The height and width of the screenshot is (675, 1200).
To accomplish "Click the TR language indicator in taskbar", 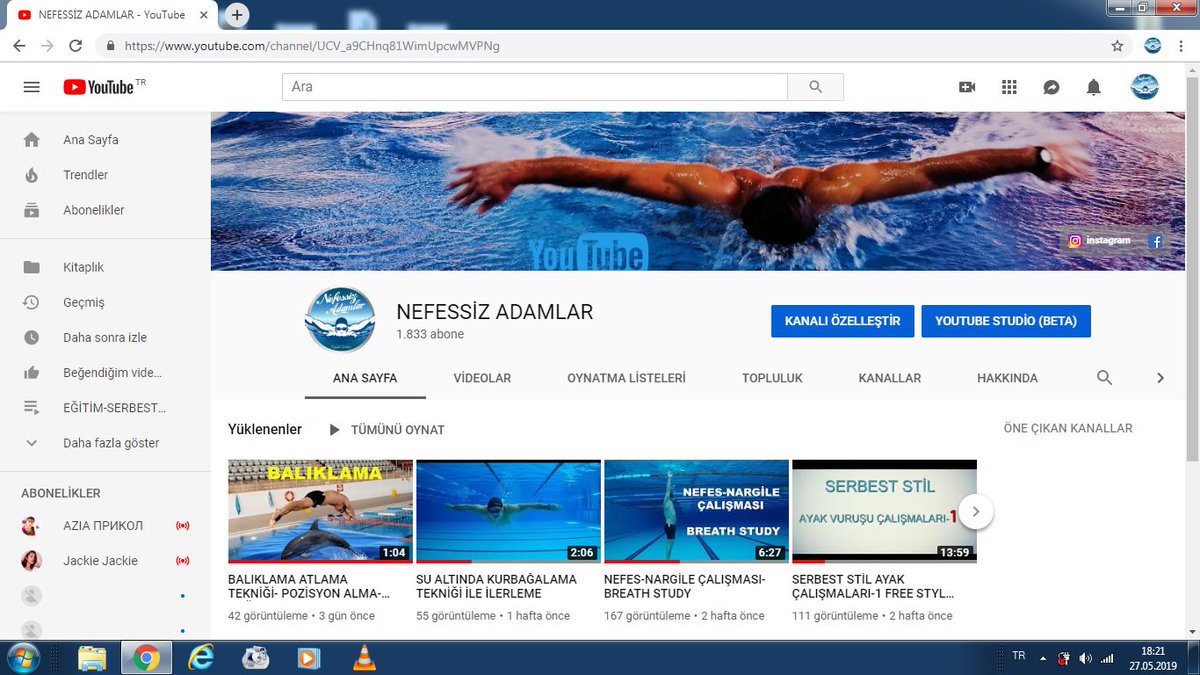I will pos(1018,656).
